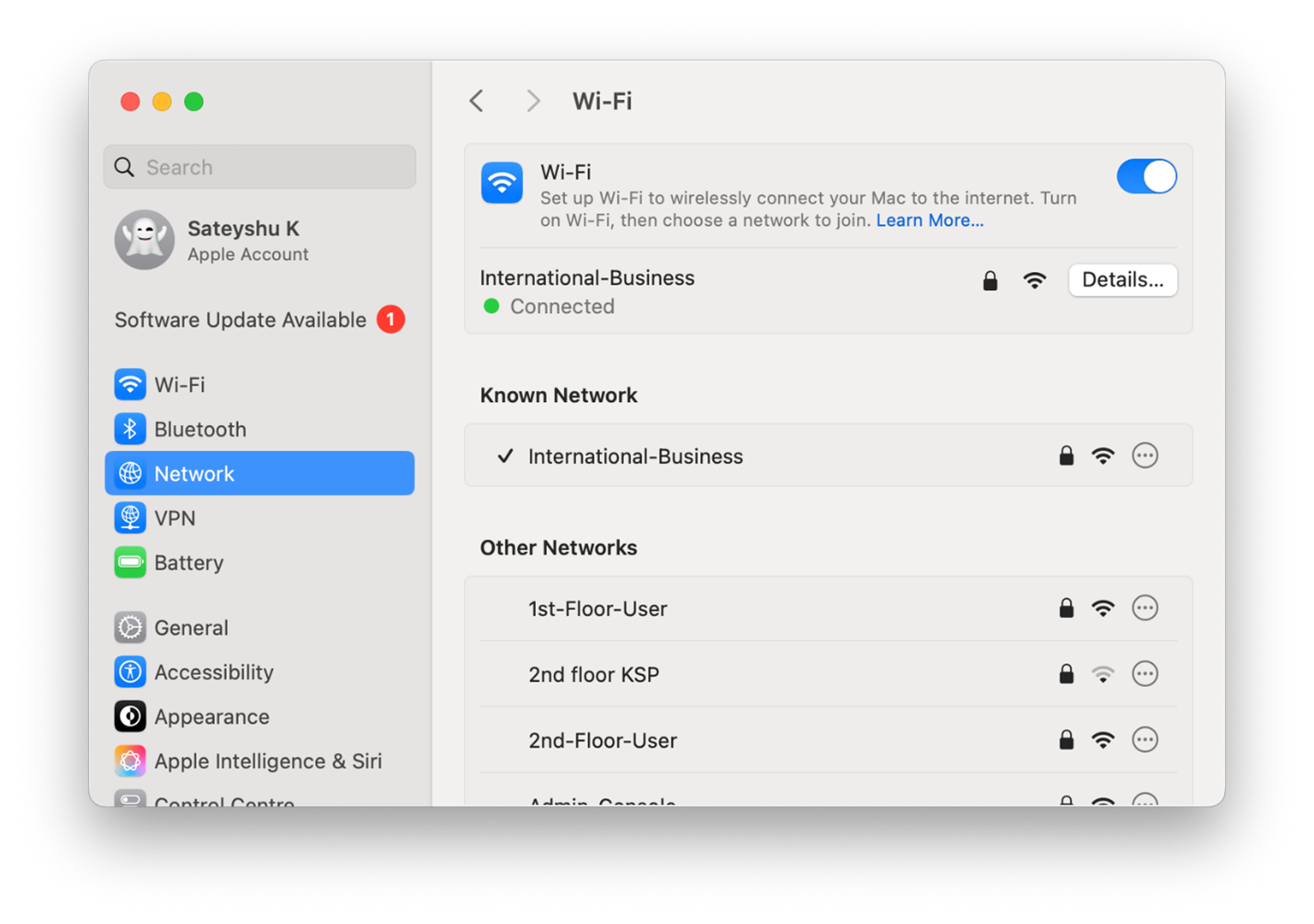Open more options for known International-Business
The height and width of the screenshot is (924, 1314).
click(1145, 456)
